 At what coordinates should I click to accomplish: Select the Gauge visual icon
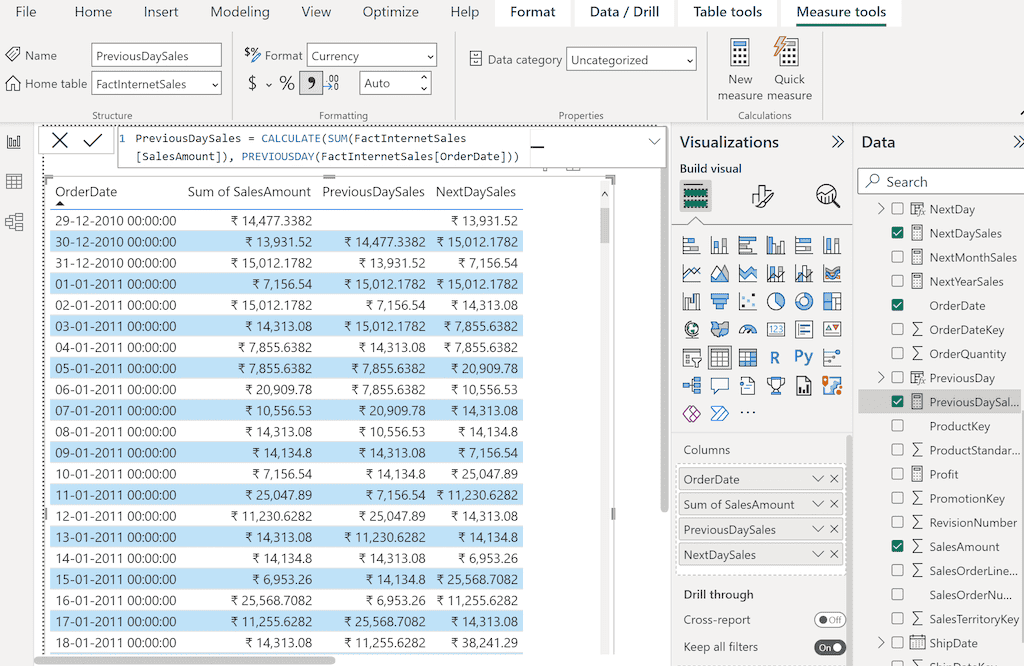point(746,329)
